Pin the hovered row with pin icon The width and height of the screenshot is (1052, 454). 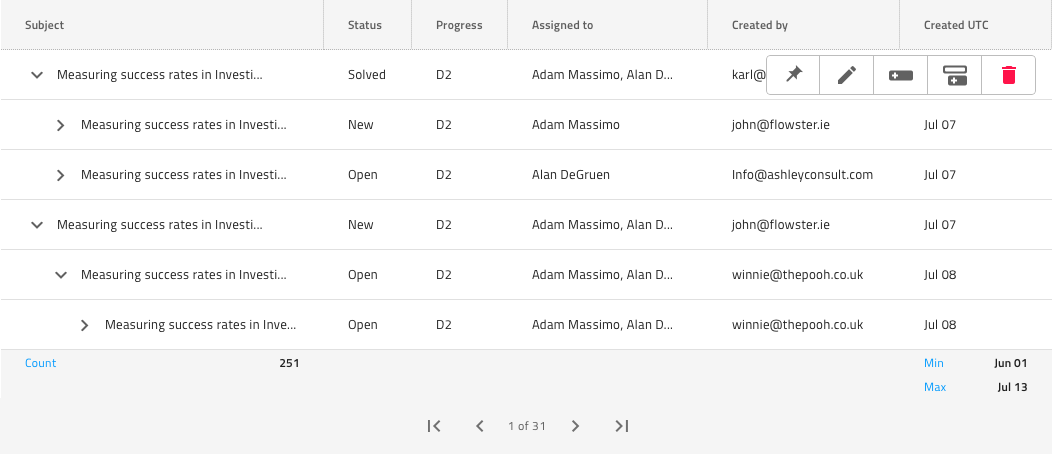coord(793,75)
